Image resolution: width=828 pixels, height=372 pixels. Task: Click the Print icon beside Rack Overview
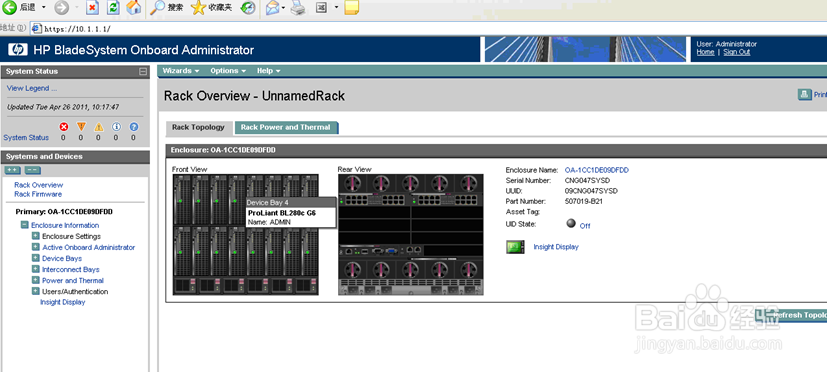805,95
